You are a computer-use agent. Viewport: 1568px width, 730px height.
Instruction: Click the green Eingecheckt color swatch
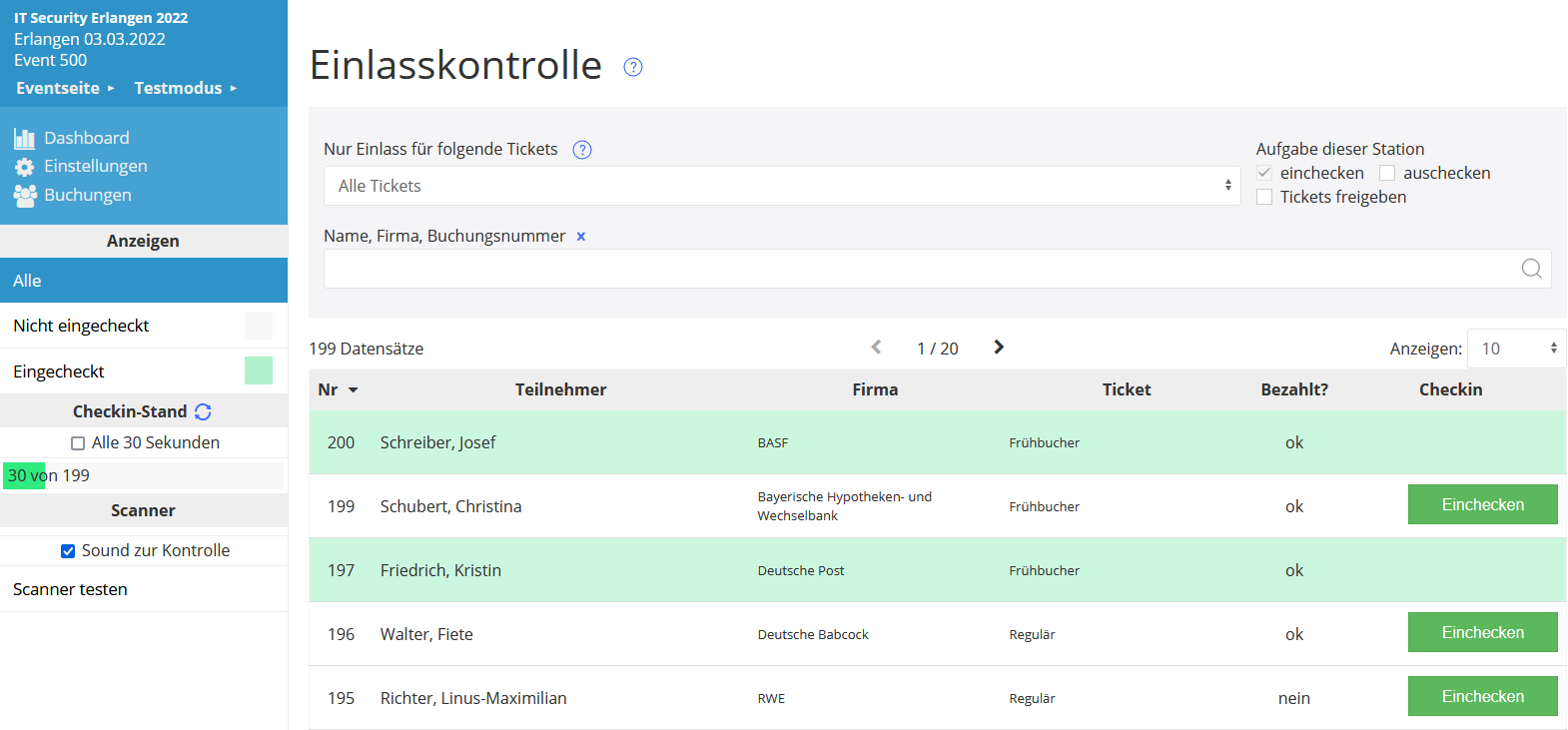click(259, 371)
